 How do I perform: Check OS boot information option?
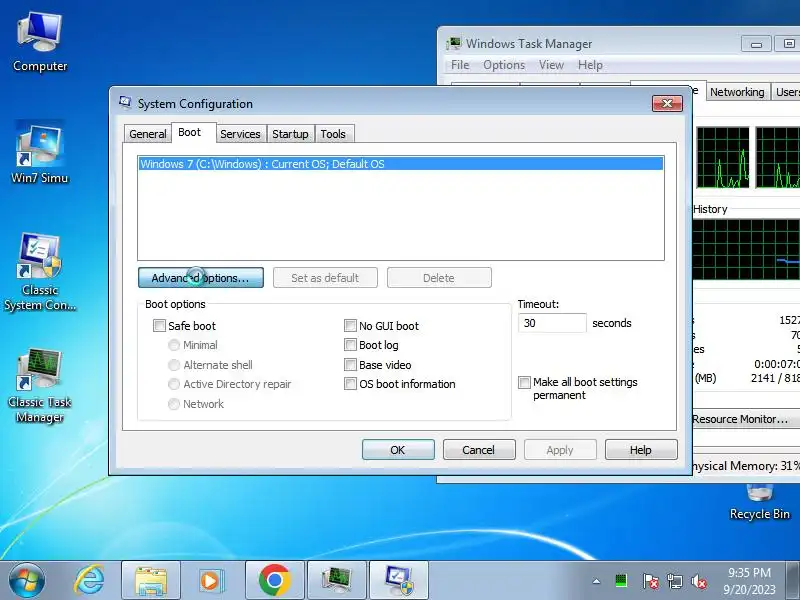pos(350,384)
